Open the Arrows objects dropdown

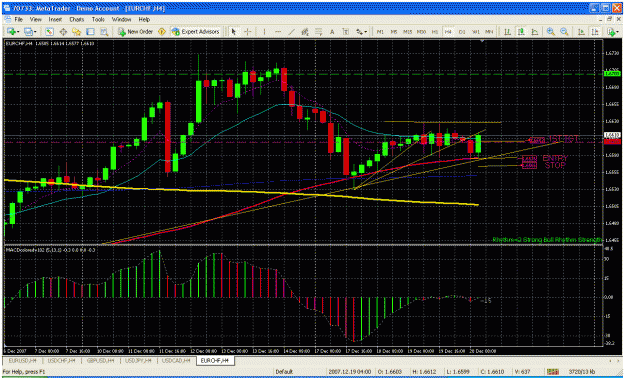(x=361, y=32)
